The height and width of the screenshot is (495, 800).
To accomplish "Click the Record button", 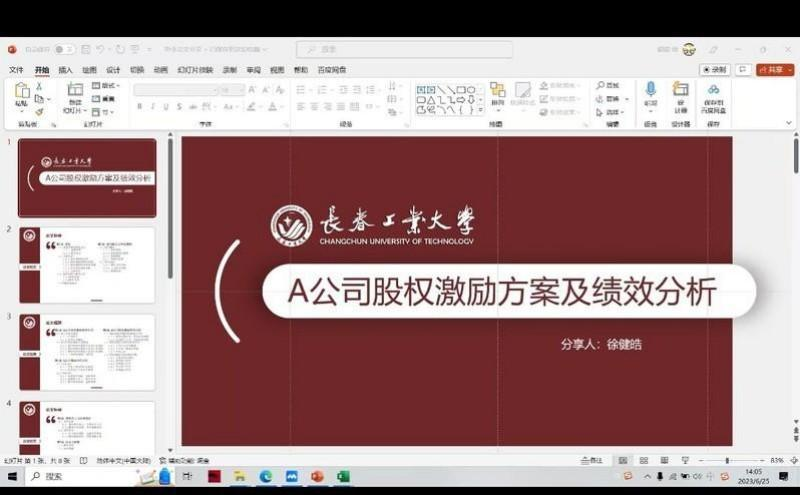I will [x=714, y=70].
